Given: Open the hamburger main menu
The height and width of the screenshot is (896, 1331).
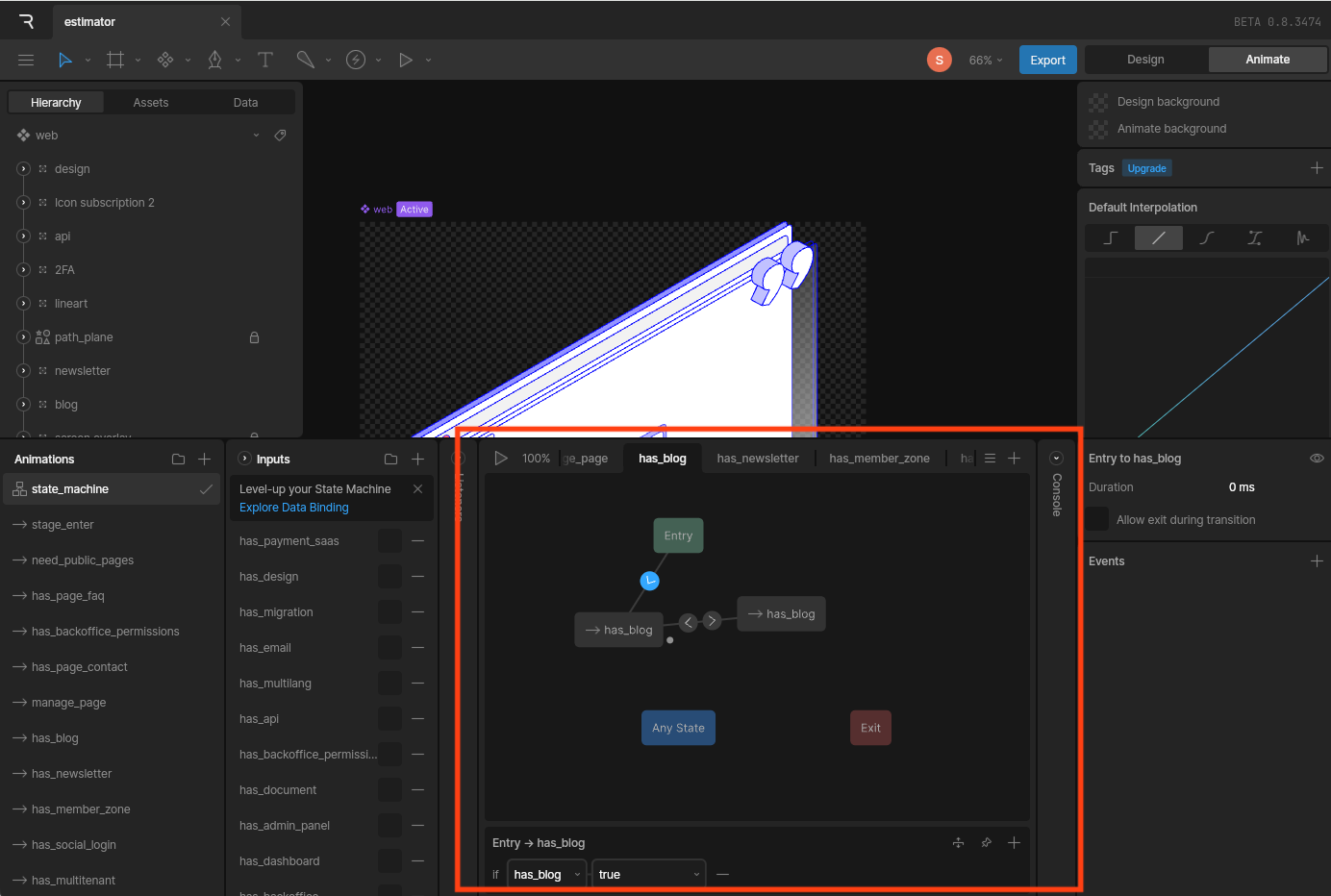Looking at the screenshot, I should [26, 60].
